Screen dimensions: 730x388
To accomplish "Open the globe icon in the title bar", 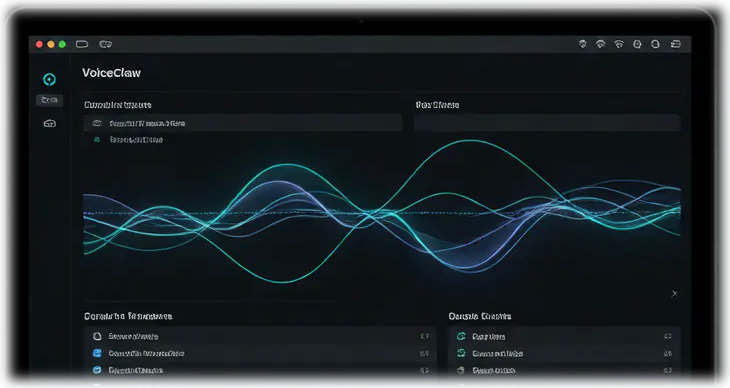I will point(582,44).
